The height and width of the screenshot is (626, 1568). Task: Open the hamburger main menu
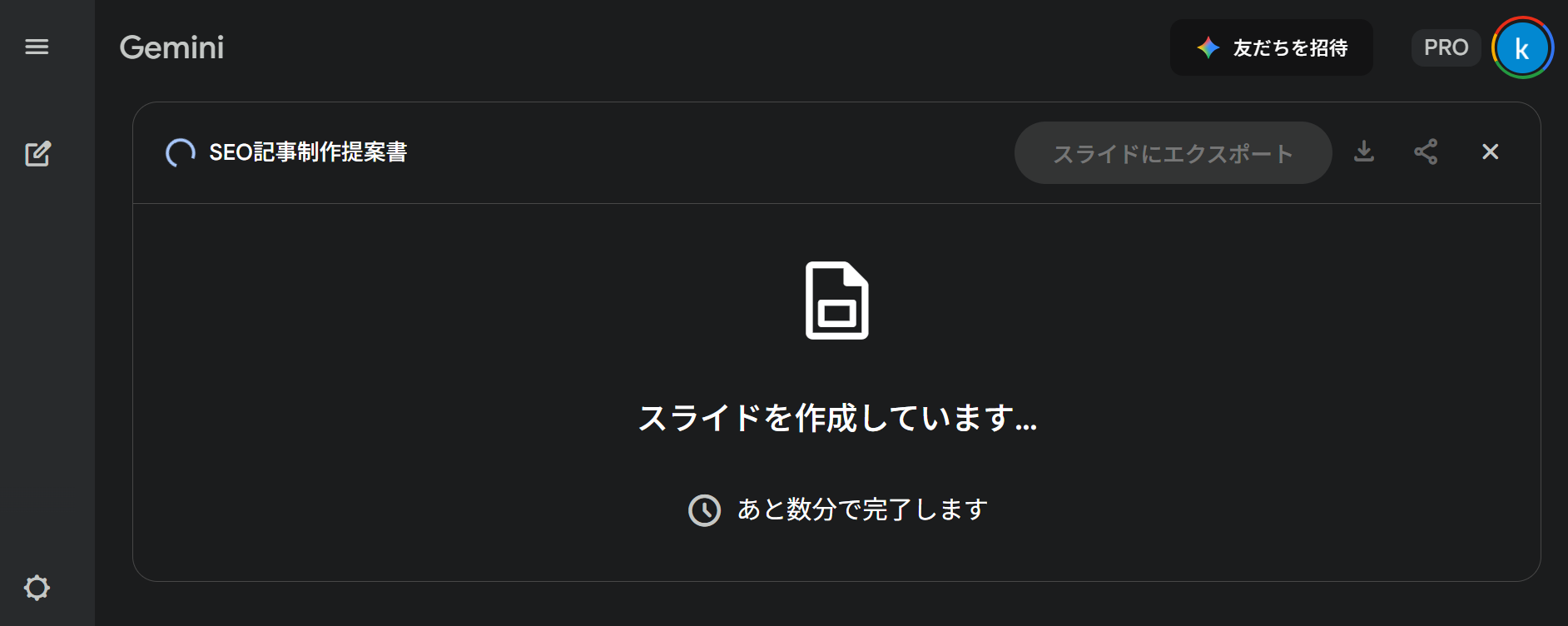click(37, 47)
